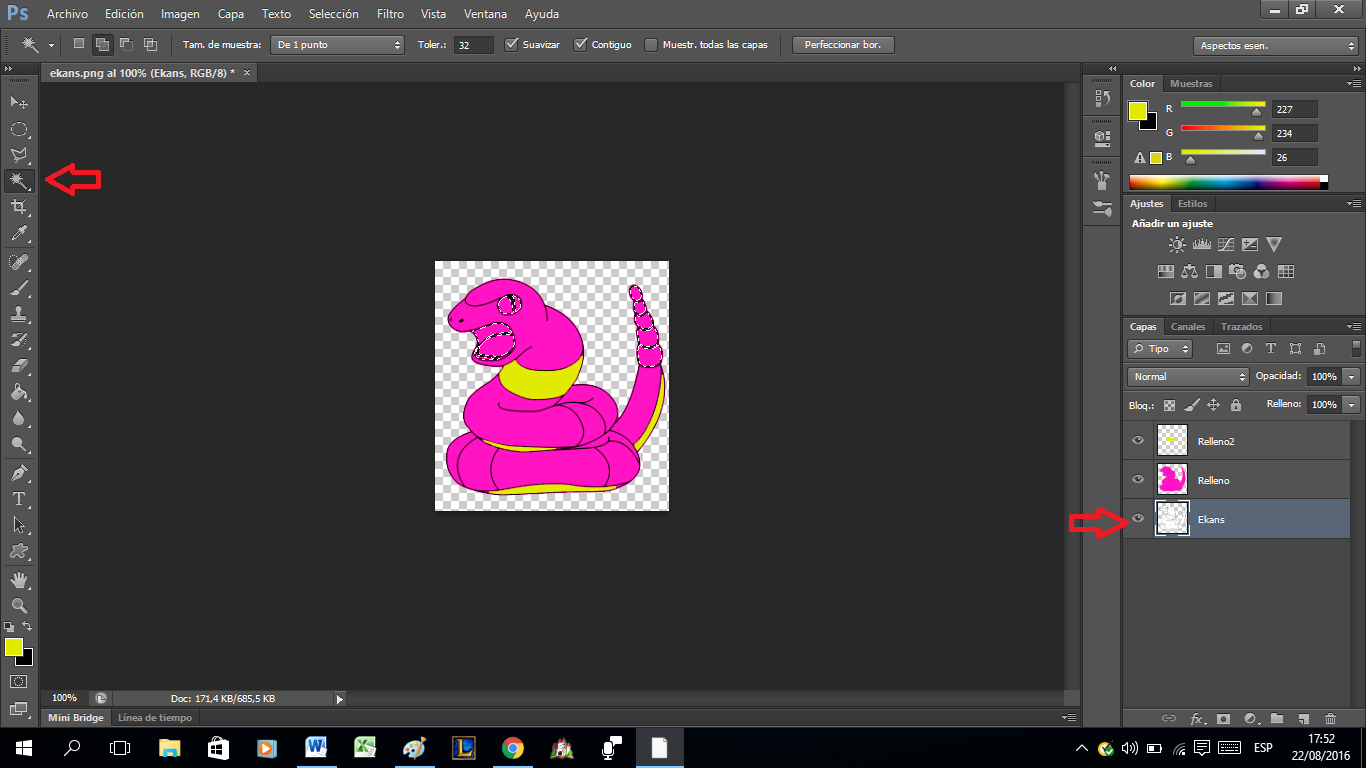Open the Imagen menu

[x=180, y=14]
